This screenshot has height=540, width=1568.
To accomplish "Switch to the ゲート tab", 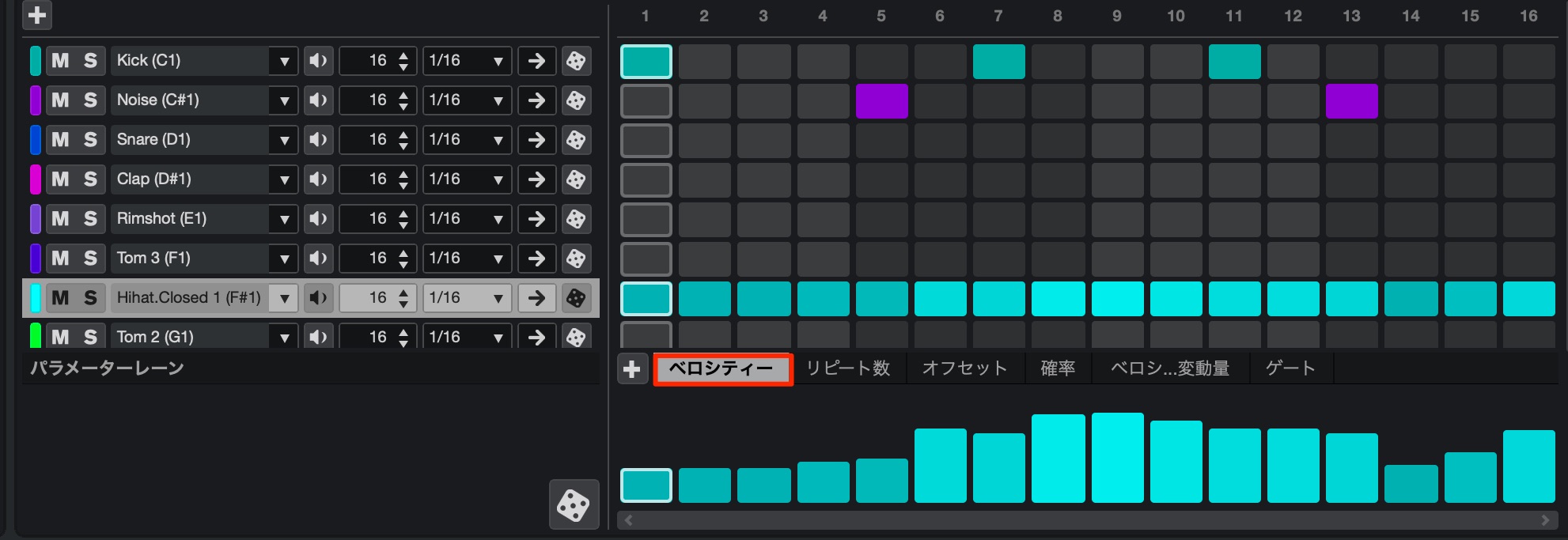I will 1290,369.
